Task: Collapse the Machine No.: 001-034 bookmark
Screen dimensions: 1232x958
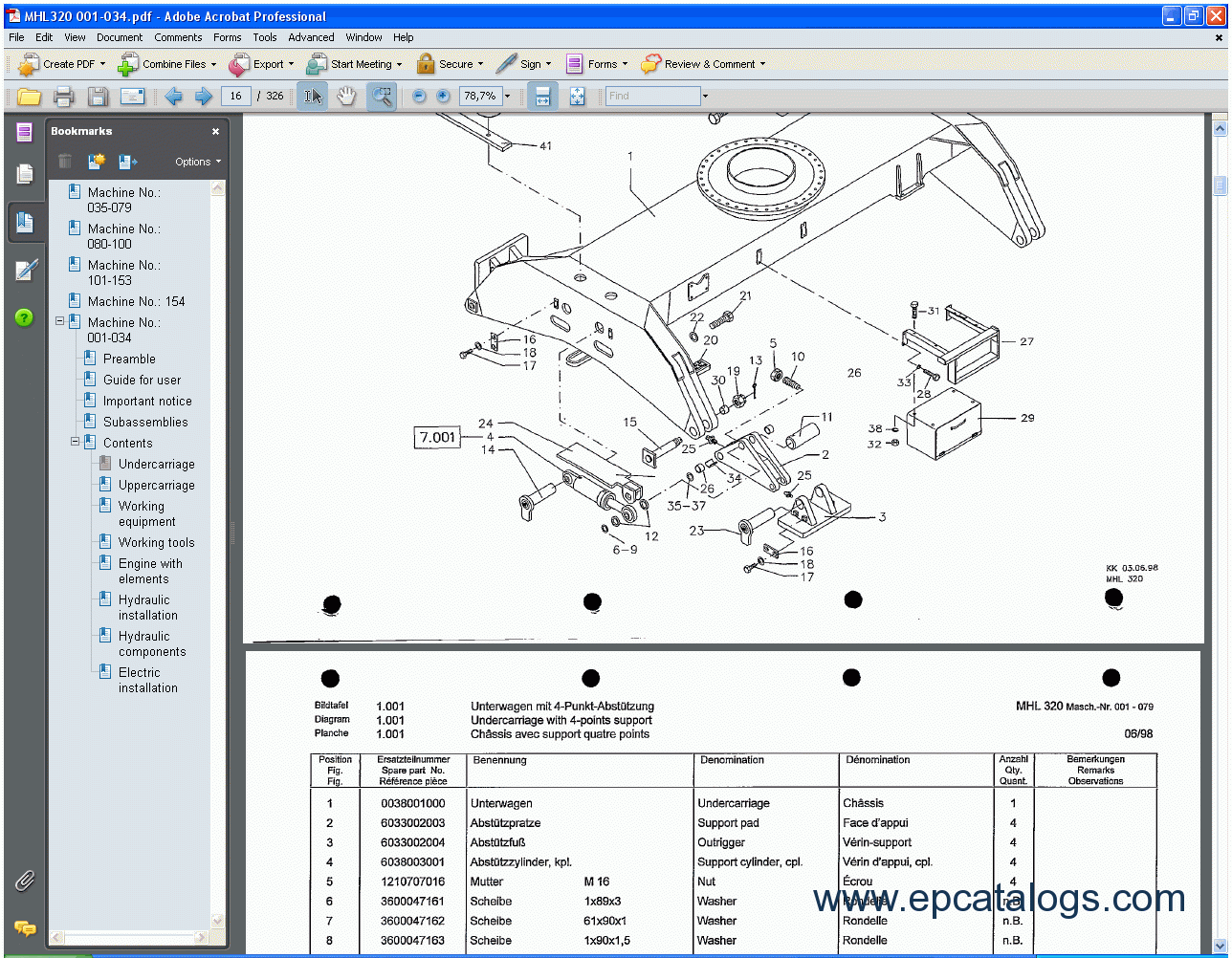Action: pyautogui.click(x=59, y=321)
